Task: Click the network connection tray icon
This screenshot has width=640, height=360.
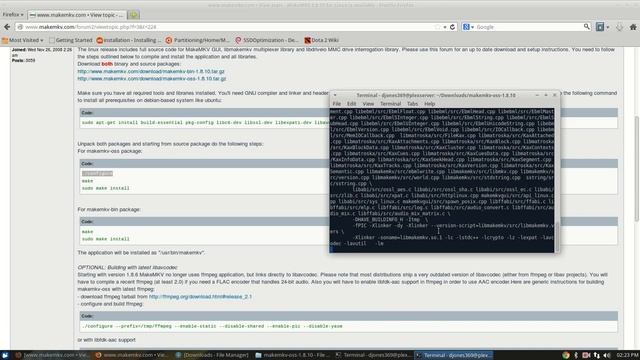Action: pos(597,355)
